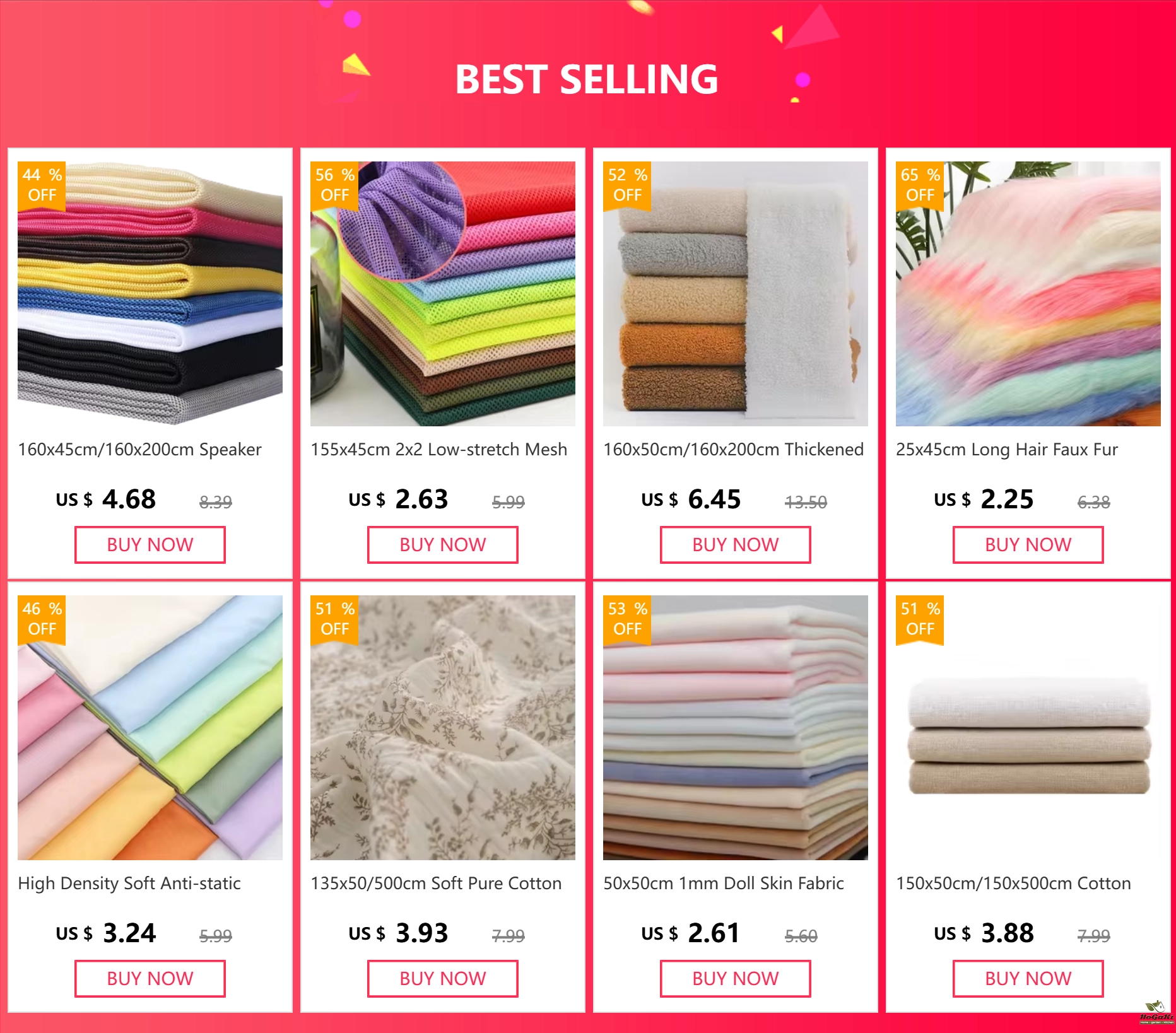
Task: Buy the 3.24 anti-static fabric
Action: (x=150, y=979)
